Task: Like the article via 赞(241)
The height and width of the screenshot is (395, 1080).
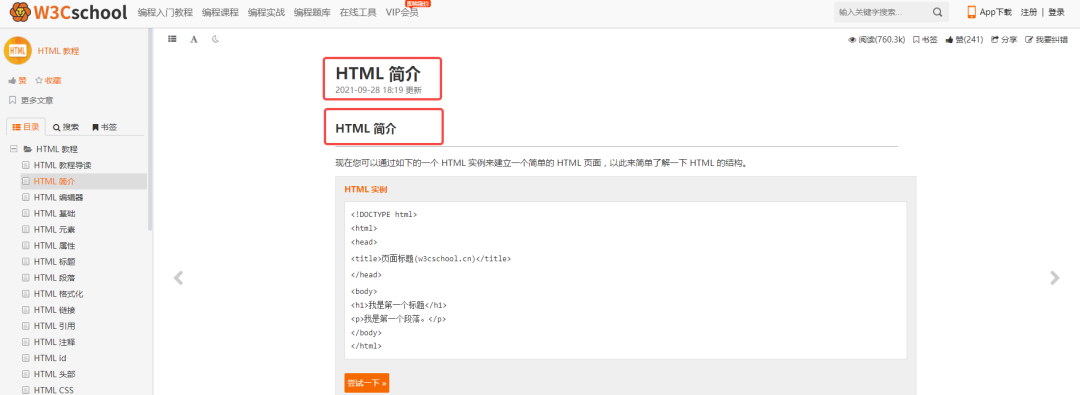Action: [964, 39]
